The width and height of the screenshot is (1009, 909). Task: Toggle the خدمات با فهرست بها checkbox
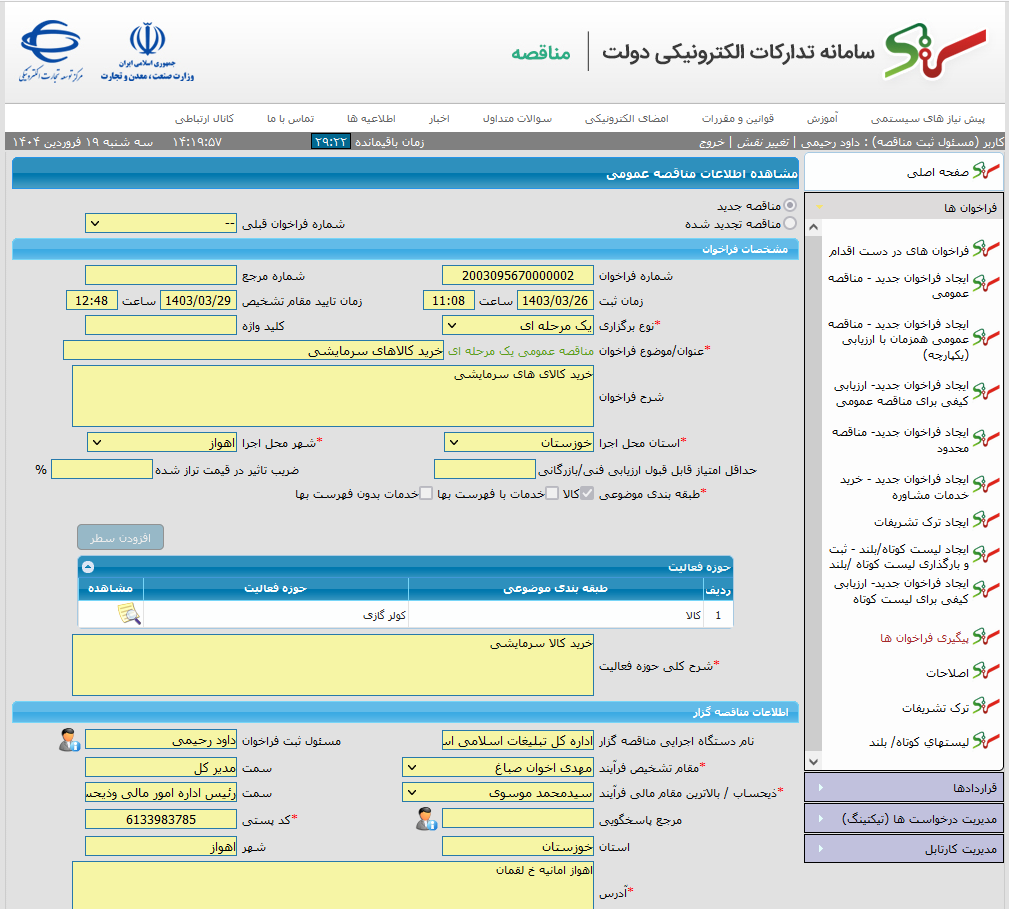(x=552, y=493)
